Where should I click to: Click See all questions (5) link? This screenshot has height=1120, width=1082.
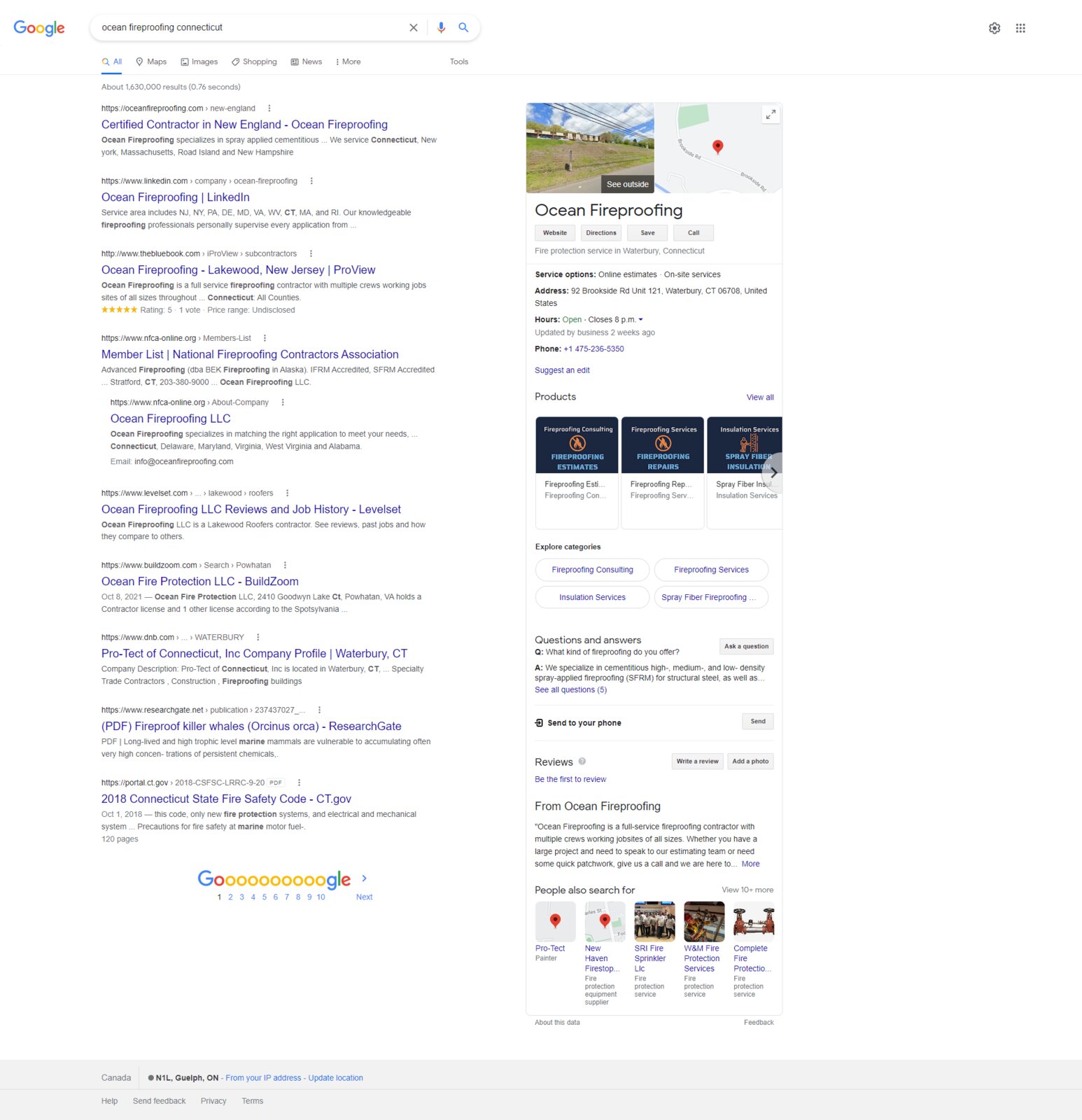(x=570, y=689)
